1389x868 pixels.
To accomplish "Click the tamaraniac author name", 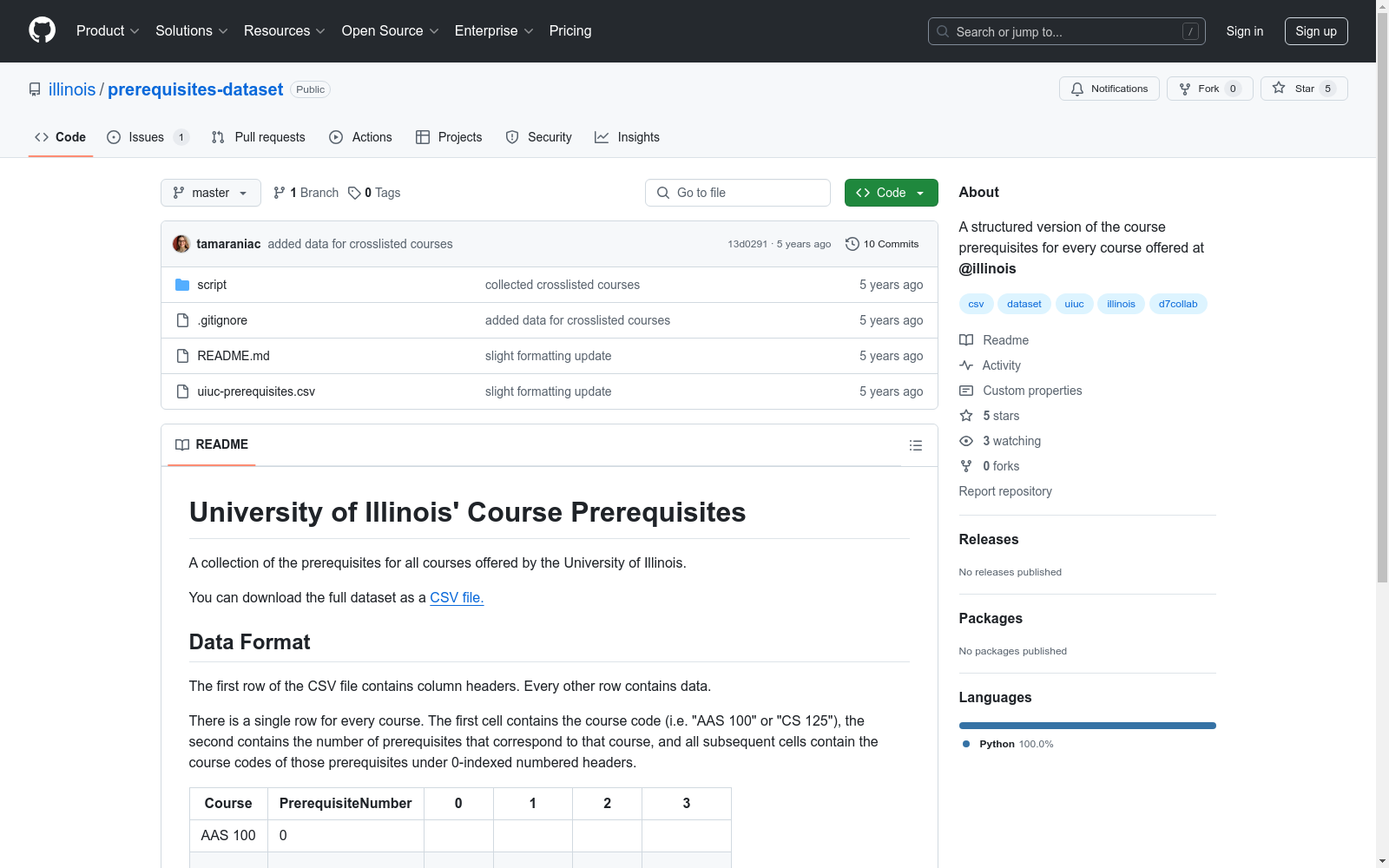I will point(228,244).
